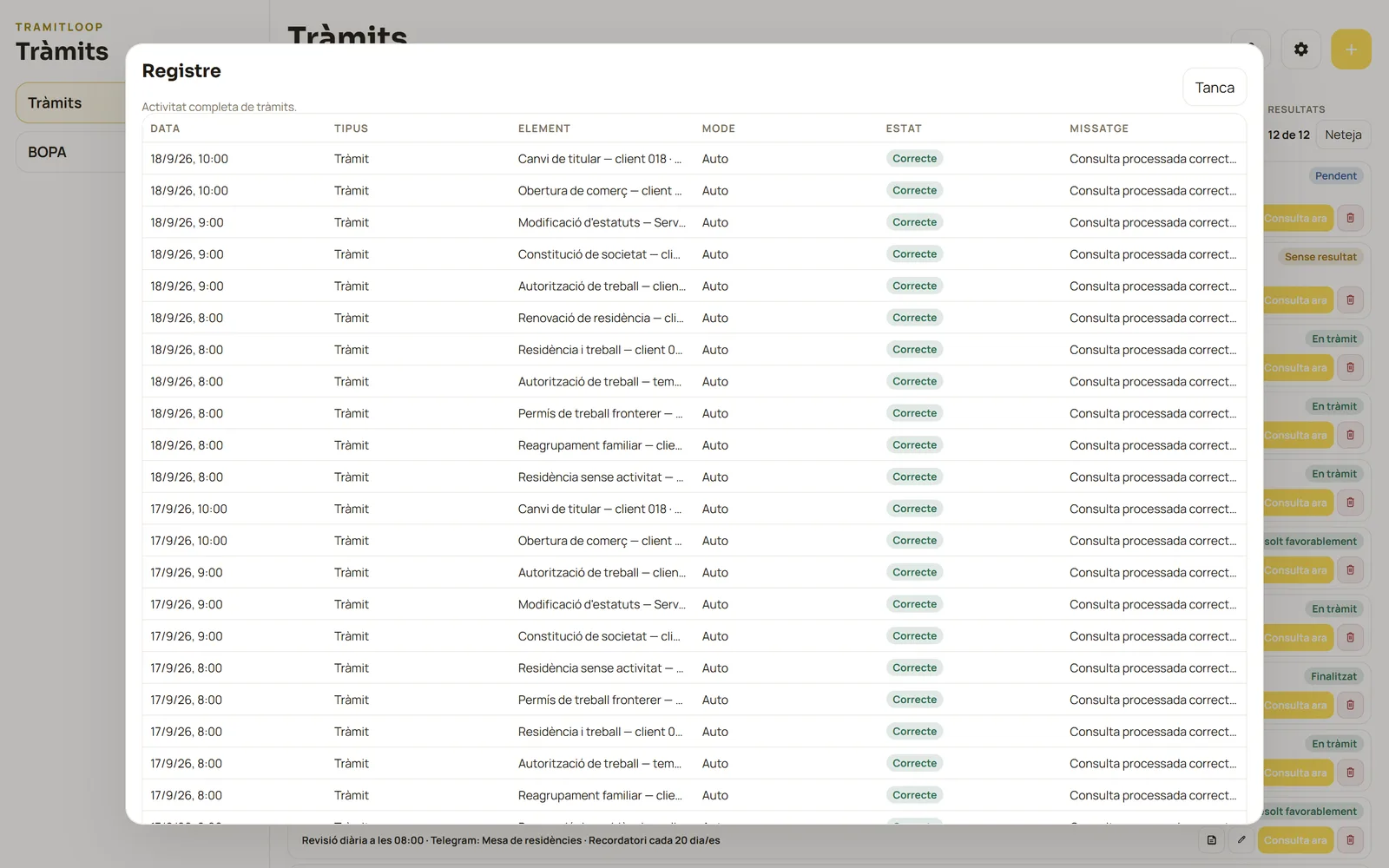
Task: Click the TRAMITLOOP brand label
Action: (x=59, y=27)
